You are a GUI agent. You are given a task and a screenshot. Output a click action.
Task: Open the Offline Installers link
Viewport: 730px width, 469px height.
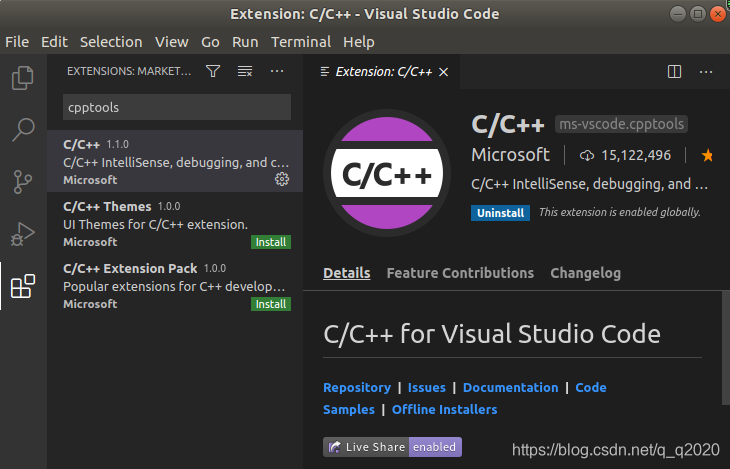tap(444, 409)
